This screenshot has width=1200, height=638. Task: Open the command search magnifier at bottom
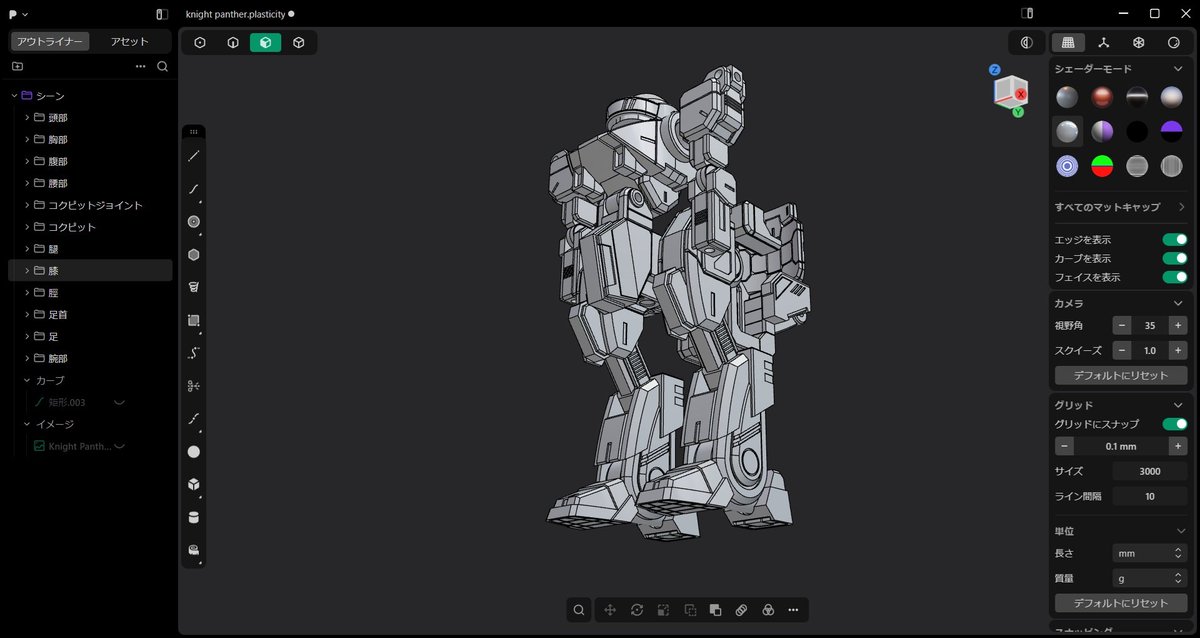(579, 610)
